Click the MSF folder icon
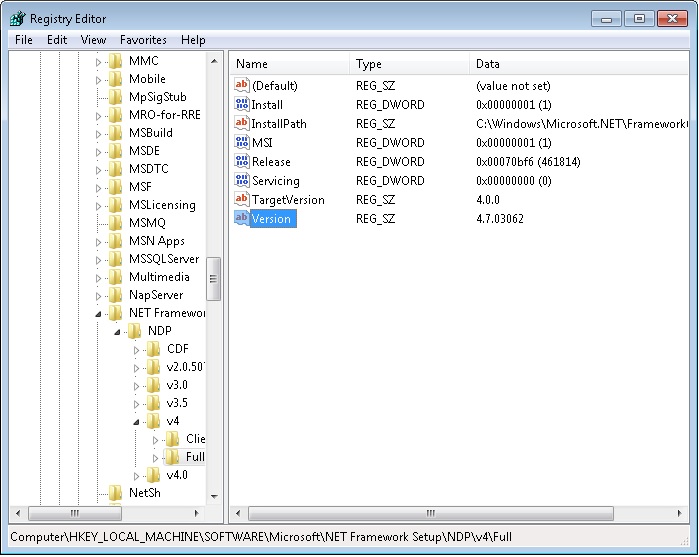Image resolution: width=699 pixels, height=557 pixels. [x=116, y=187]
